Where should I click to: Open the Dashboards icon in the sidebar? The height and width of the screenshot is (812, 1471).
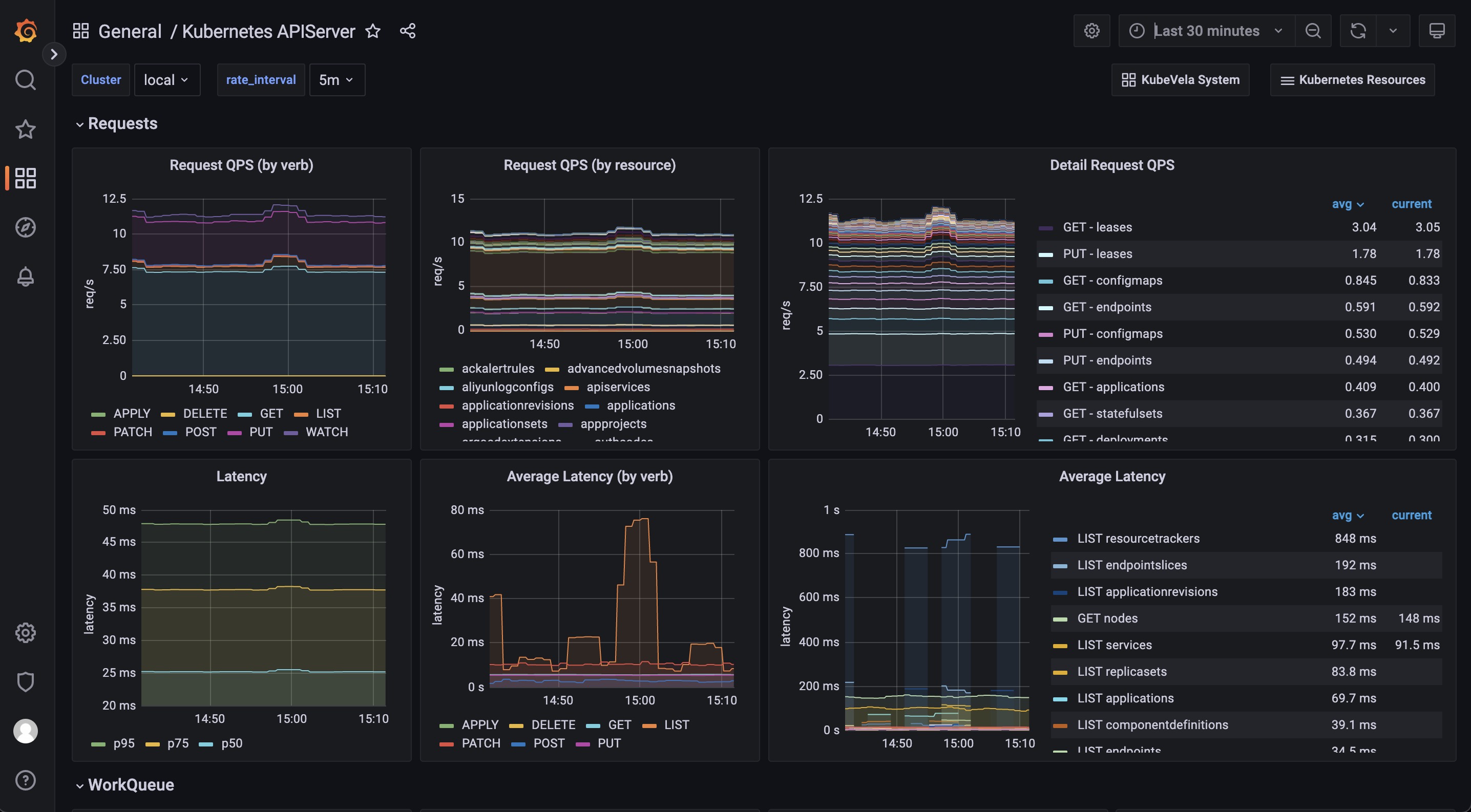click(x=25, y=178)
